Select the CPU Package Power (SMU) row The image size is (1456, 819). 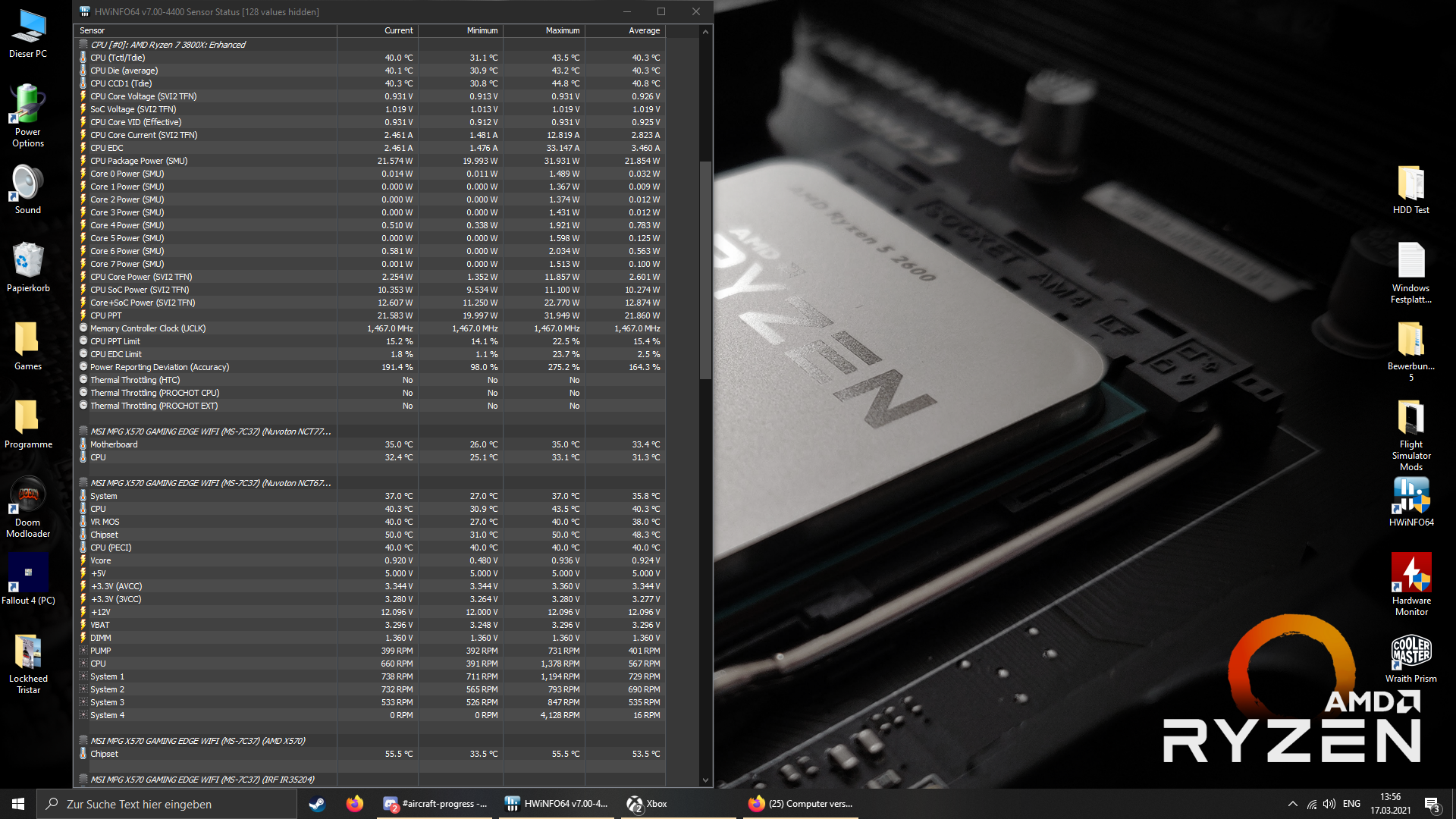(139, 161)
